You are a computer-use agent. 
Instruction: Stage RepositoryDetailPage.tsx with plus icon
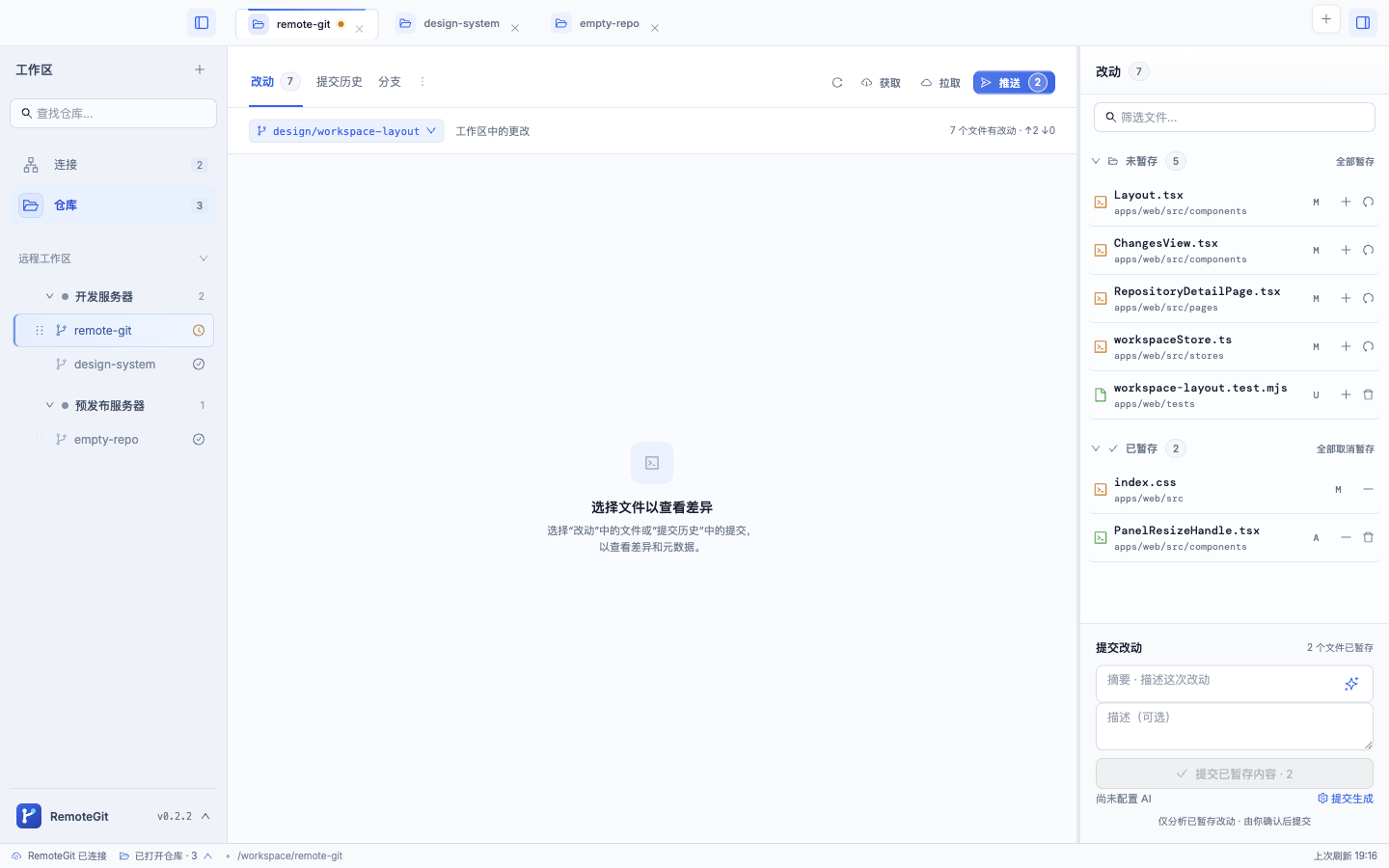pyautogui.click(x=1346, y=298)
